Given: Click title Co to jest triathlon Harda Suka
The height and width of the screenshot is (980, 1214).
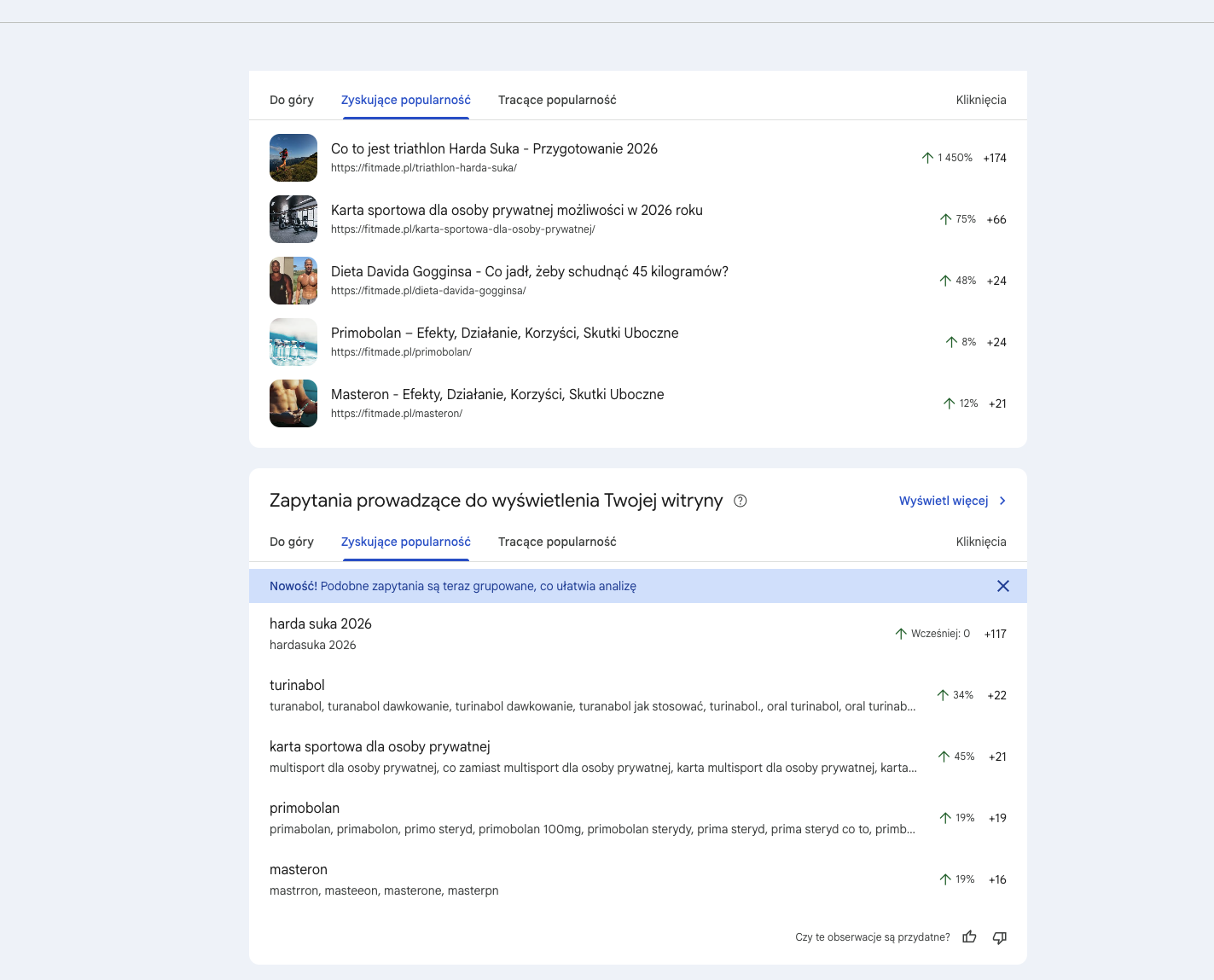Looking at the screenshot, I should (x=494, y=148).
